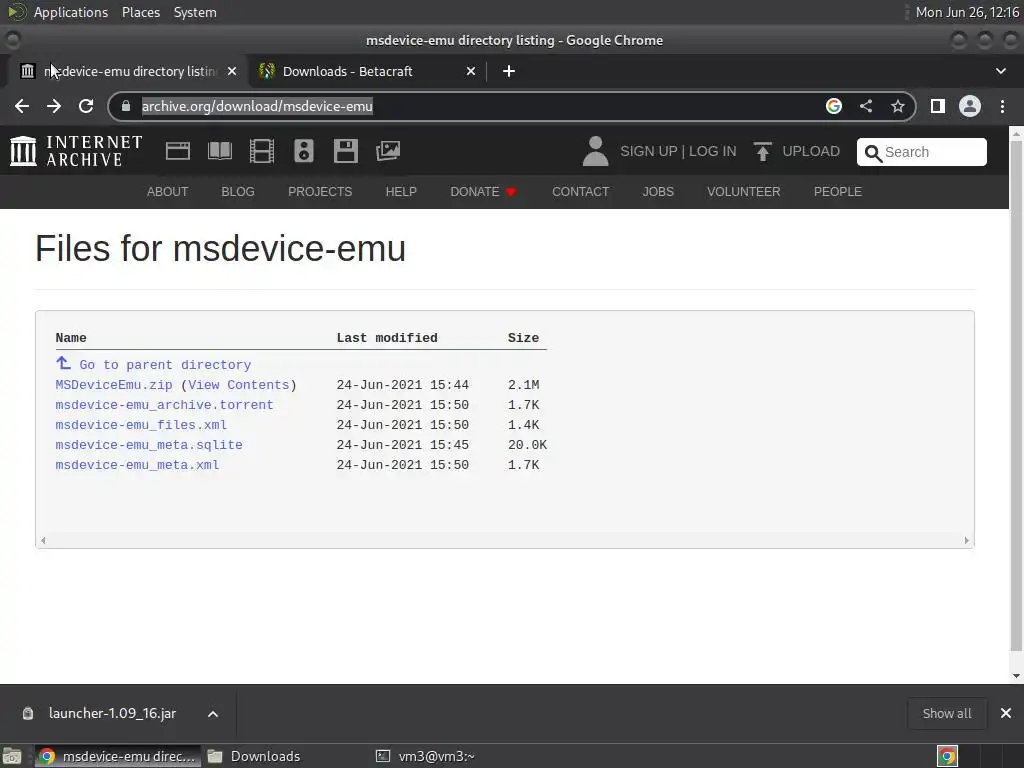Share this page via the share icon
Screen dimensions: 1024x768
click(866, 106)
